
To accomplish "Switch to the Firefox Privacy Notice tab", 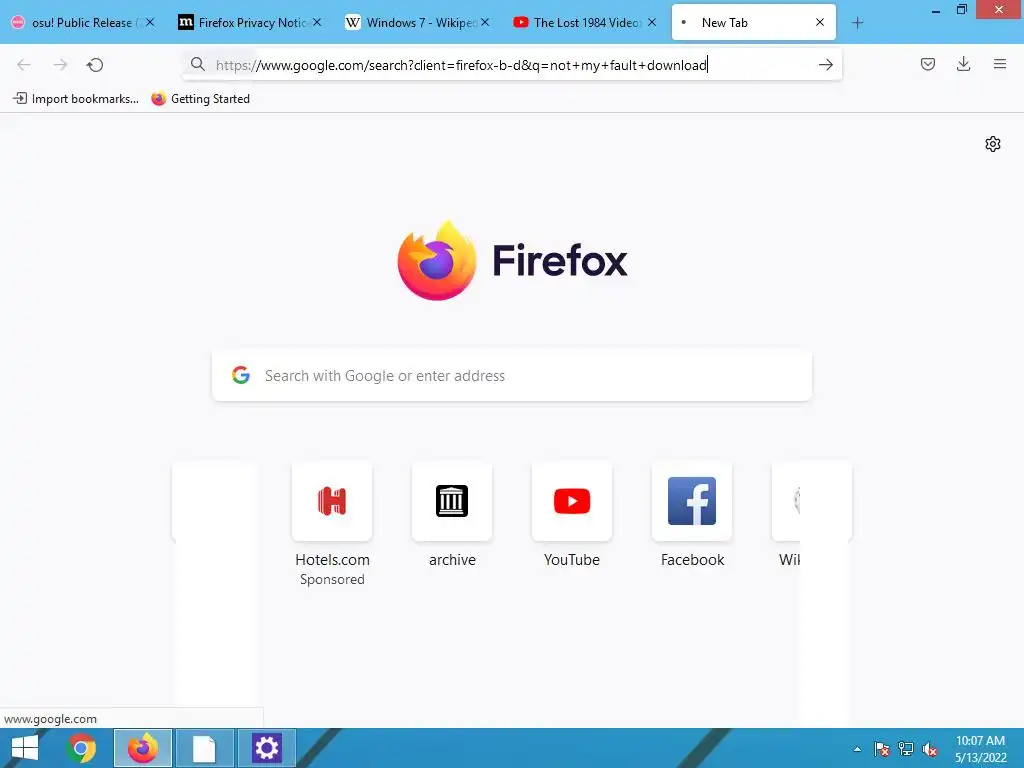I will (x=251, y=22).
